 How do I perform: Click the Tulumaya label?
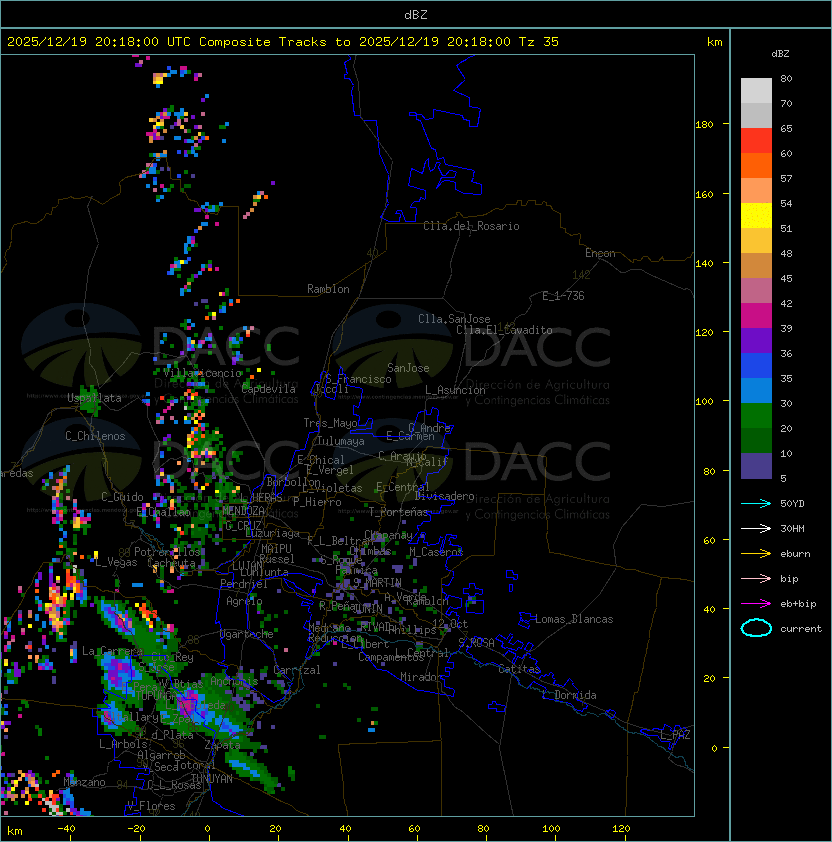pos(341,441)
